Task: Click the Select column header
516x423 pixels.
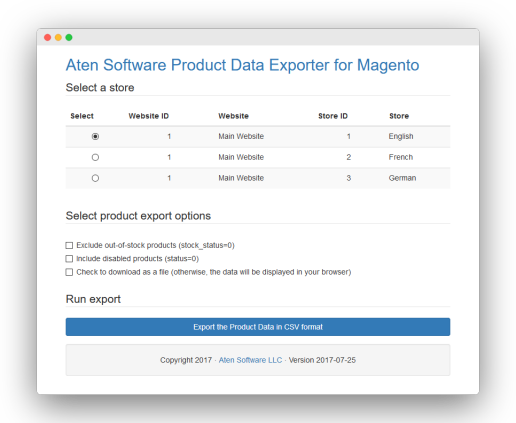Action: pos(82,116)
